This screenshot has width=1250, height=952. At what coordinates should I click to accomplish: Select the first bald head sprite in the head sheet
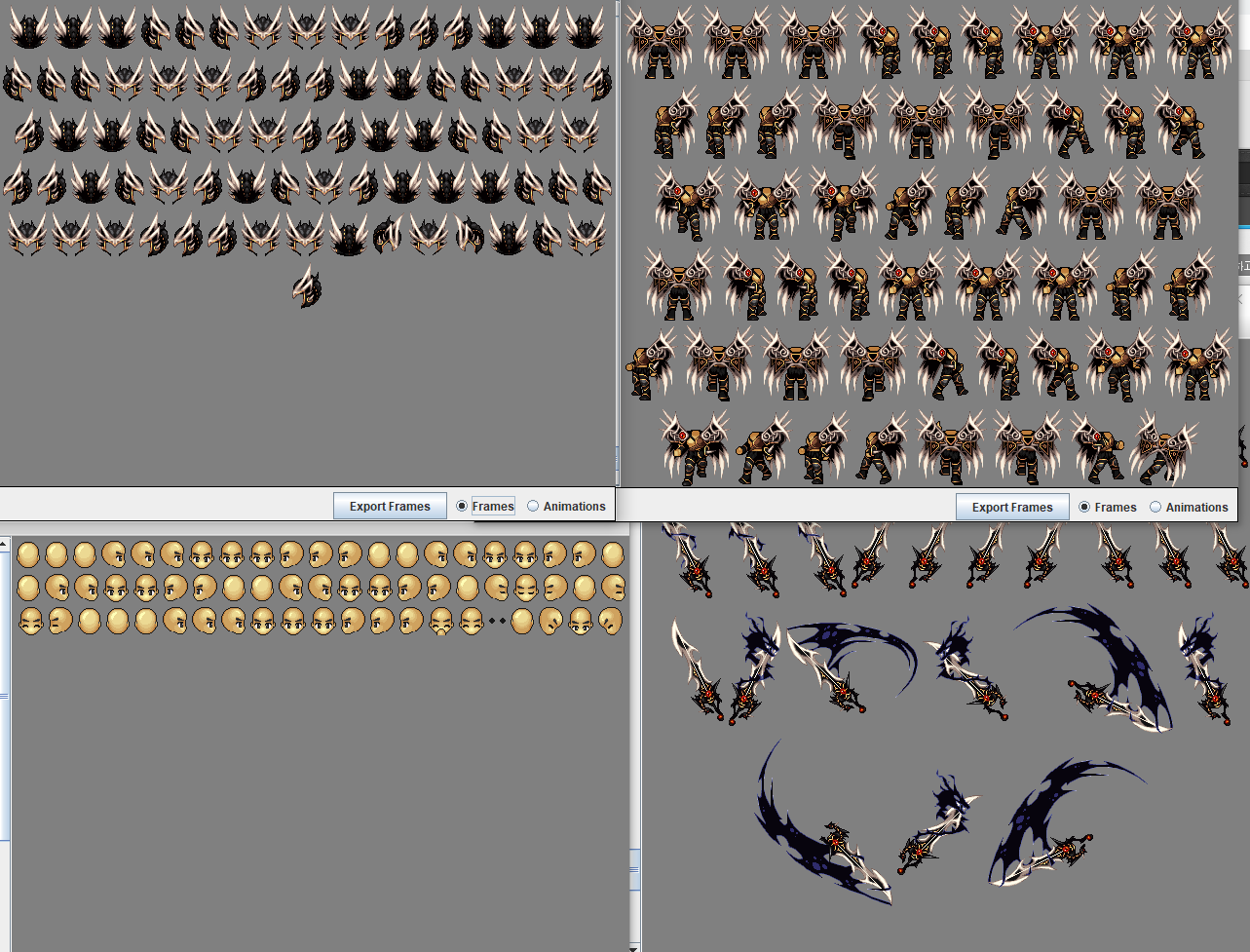point(28,555)
